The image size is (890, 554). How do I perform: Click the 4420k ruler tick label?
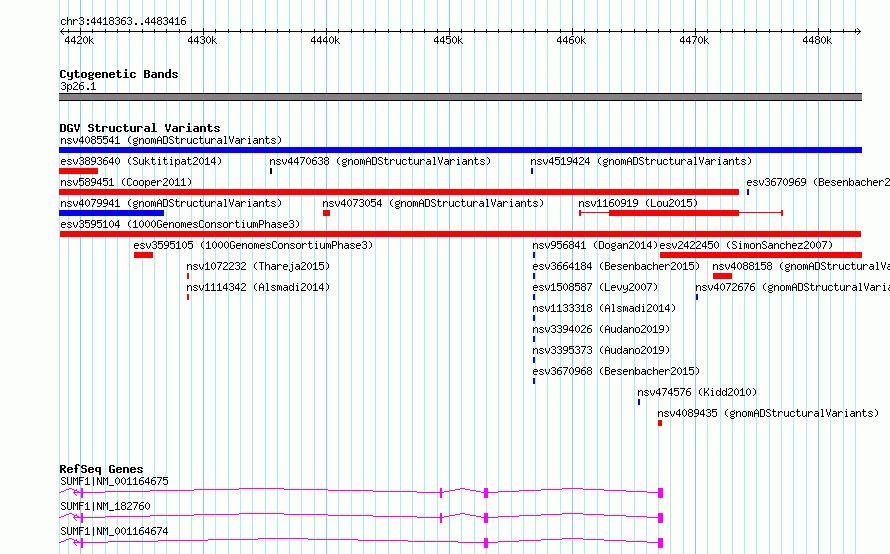point(79,40)
